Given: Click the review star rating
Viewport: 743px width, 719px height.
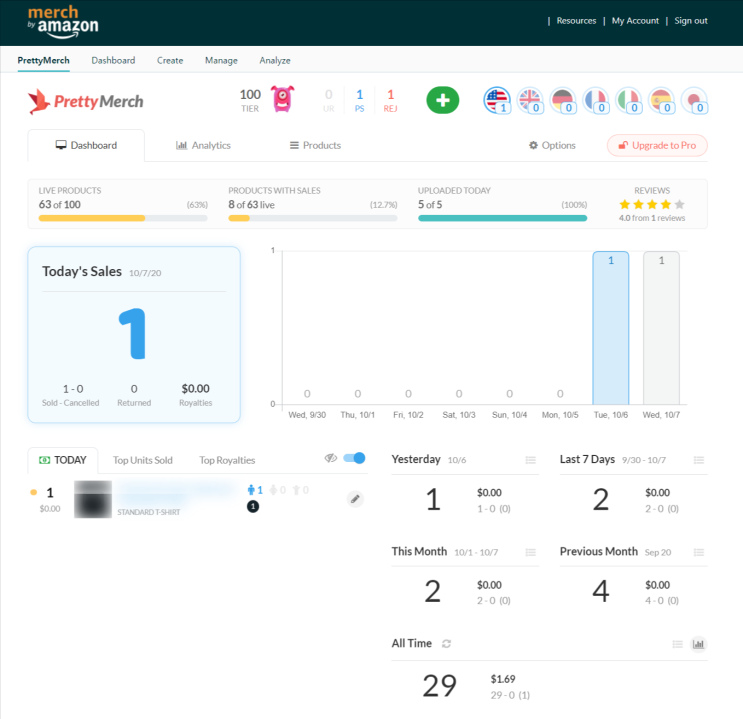Looking at the screenshot, I should pos(652,205).
